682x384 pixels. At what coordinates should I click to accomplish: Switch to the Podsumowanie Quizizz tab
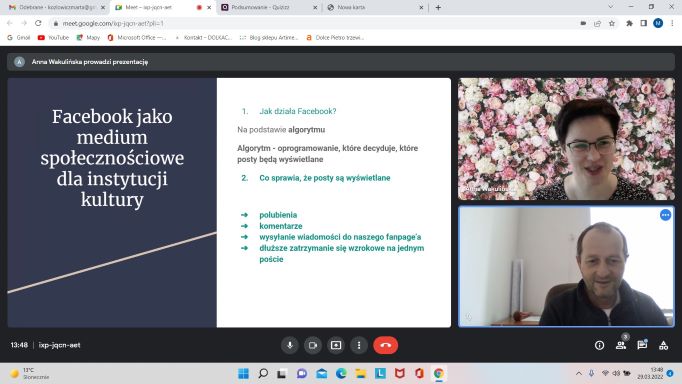[269, 7]
